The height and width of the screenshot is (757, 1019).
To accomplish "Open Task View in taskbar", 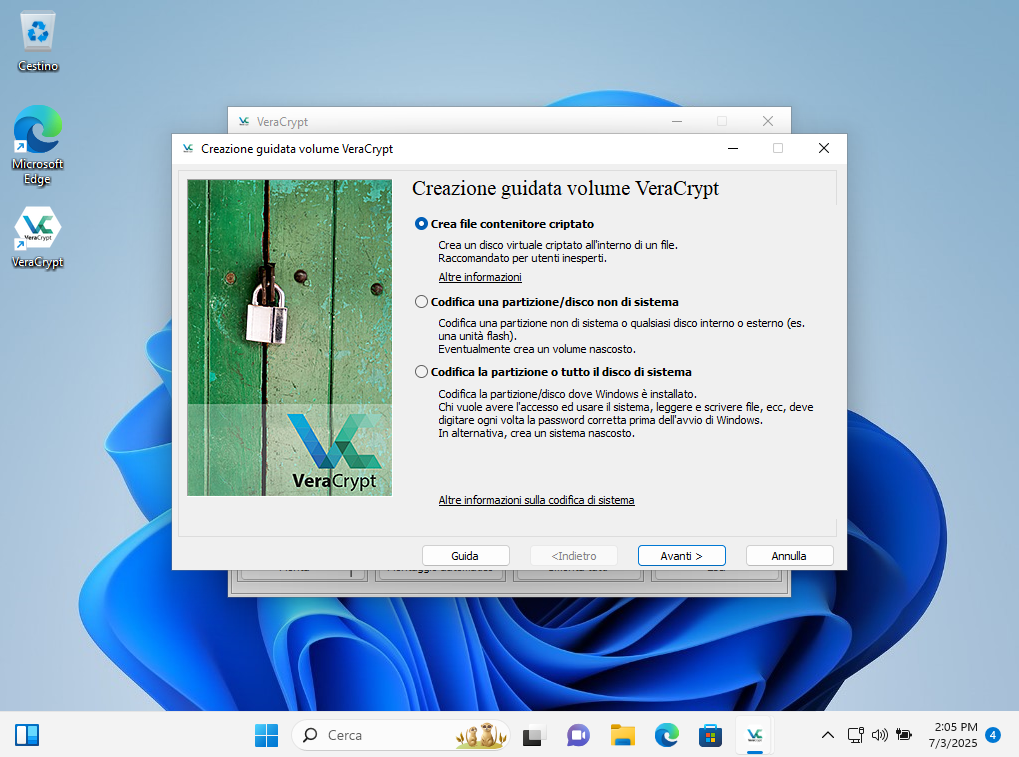I will click(x=533, y=735).
